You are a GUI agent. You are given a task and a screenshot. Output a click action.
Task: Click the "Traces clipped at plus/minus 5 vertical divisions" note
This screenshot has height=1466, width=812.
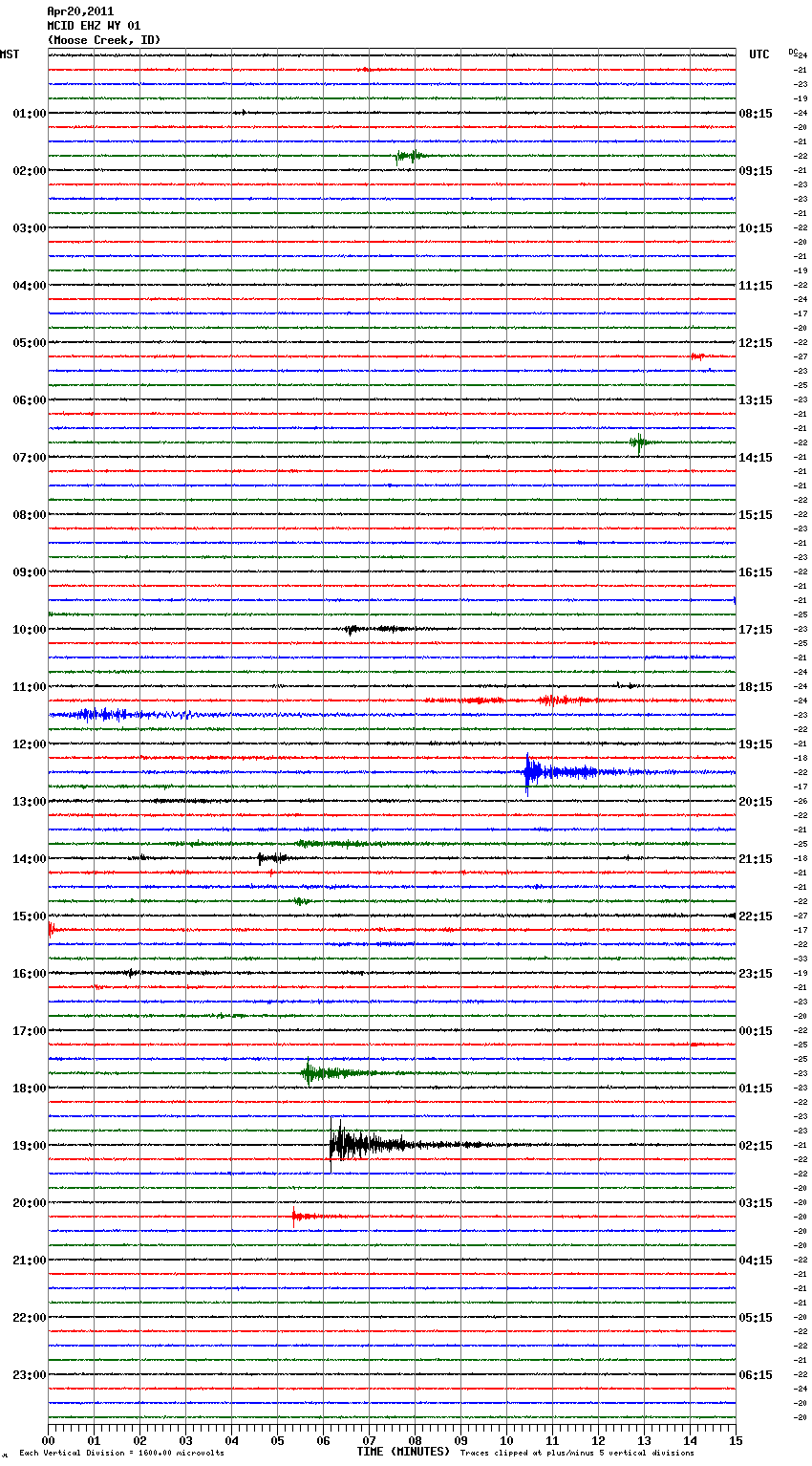[577, 1453]
